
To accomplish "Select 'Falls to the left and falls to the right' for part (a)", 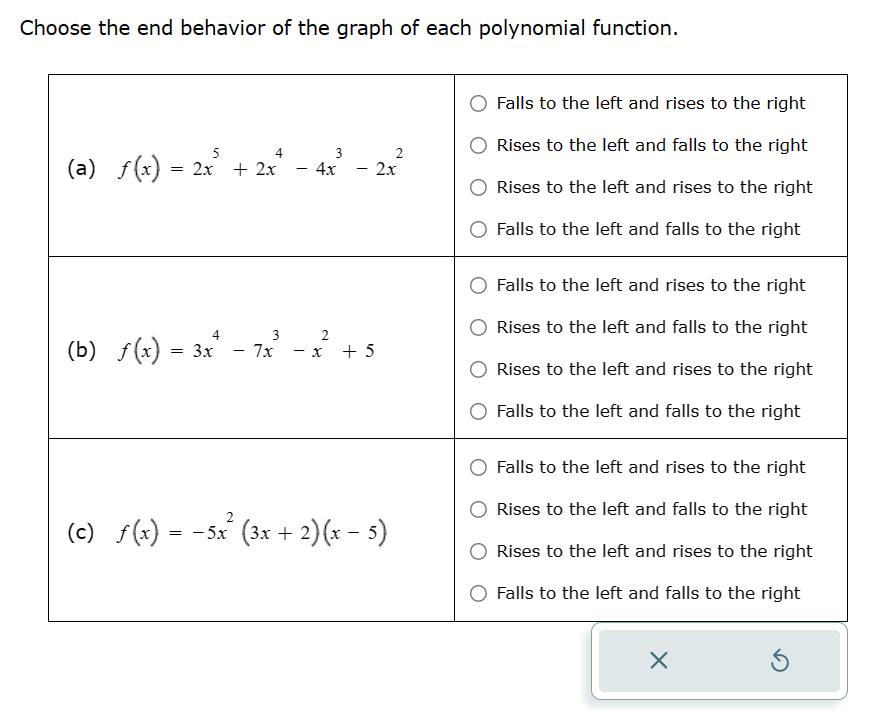I will coord(477,229).
